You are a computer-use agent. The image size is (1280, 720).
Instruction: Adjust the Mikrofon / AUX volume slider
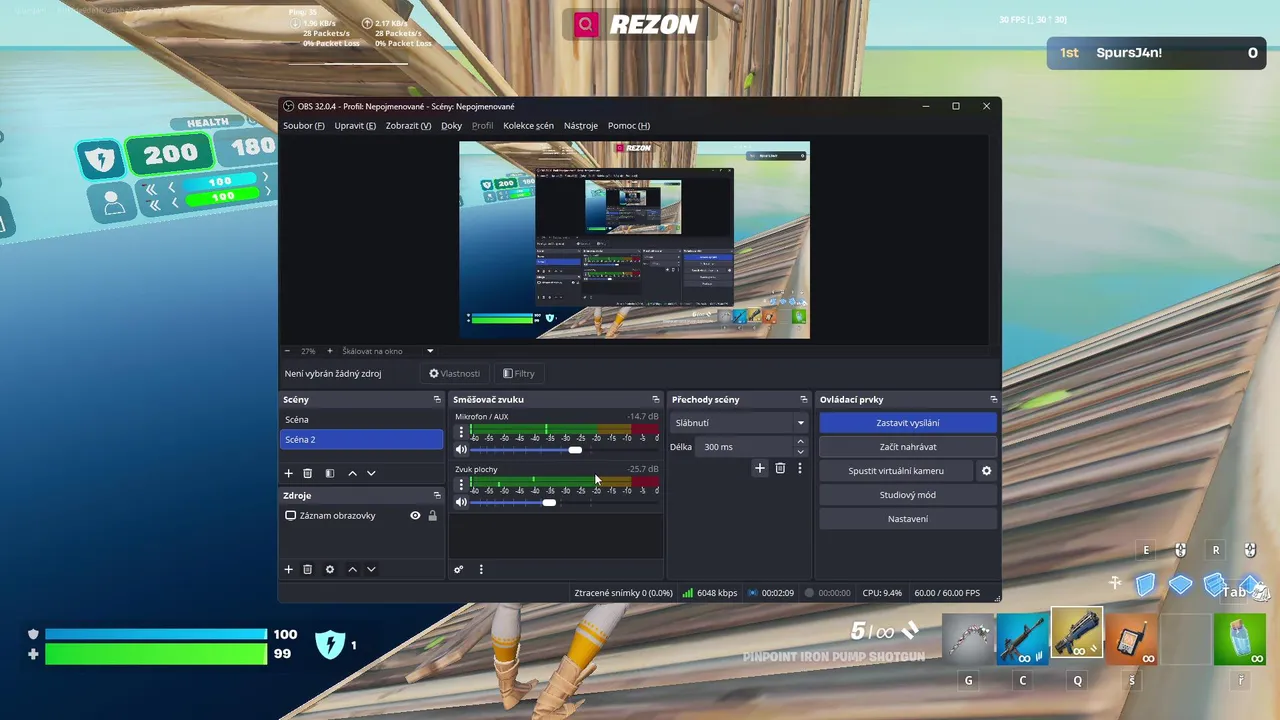click(x=575, y=450)
